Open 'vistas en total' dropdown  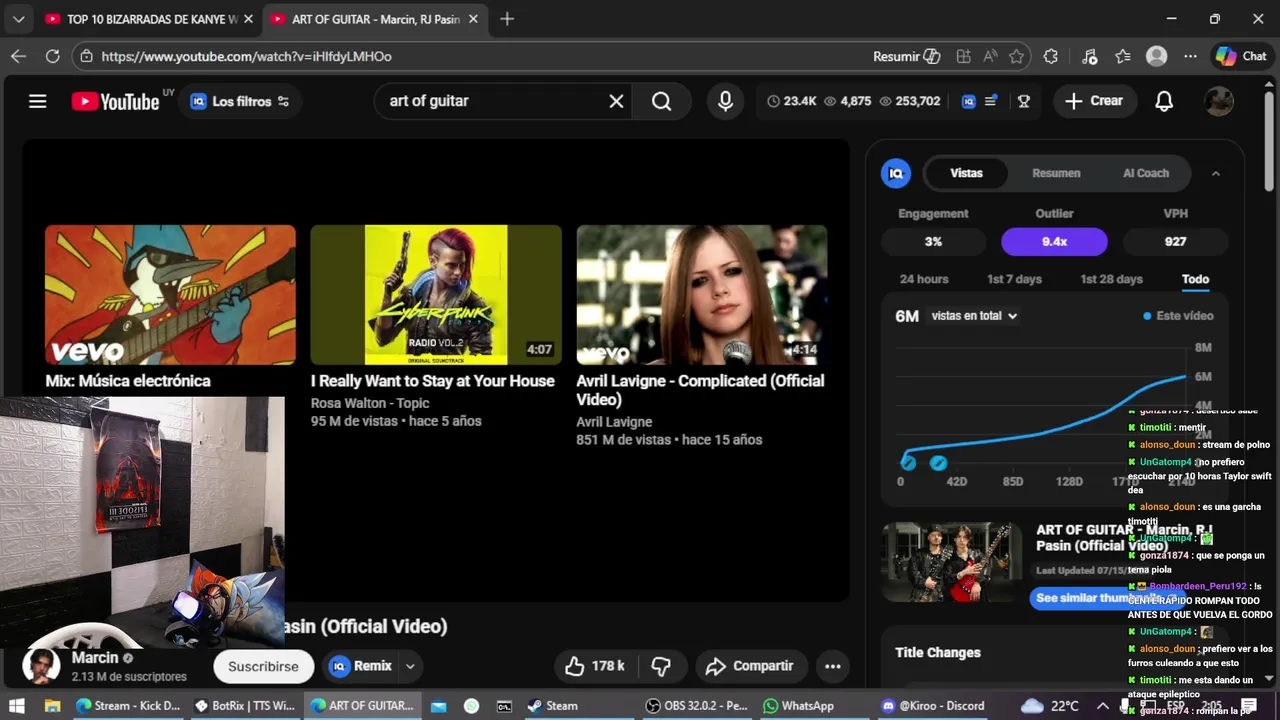pos(974,316)
